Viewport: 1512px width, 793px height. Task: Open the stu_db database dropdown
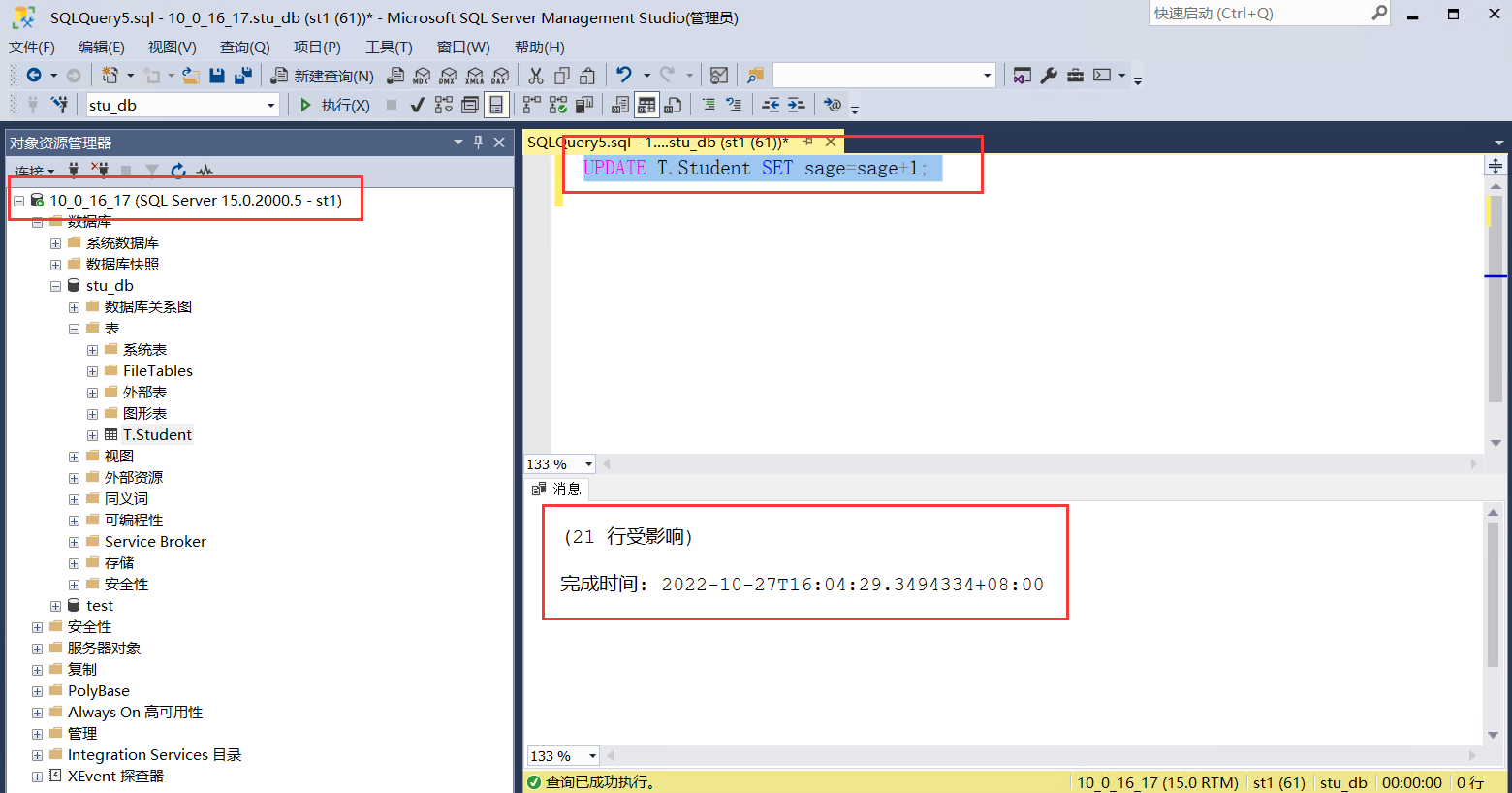click(271, 105)
